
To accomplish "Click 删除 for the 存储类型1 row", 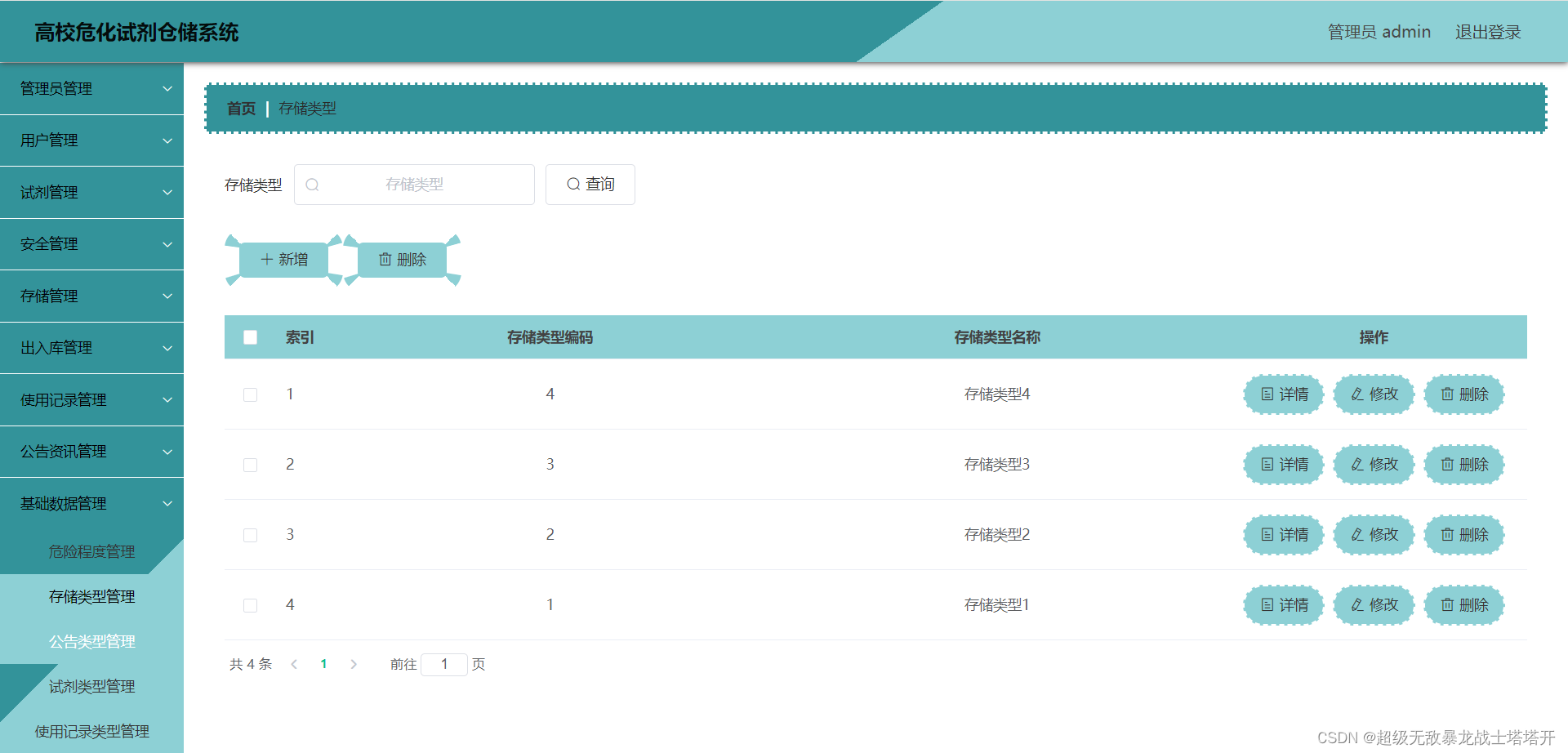I will (1464, 605).
